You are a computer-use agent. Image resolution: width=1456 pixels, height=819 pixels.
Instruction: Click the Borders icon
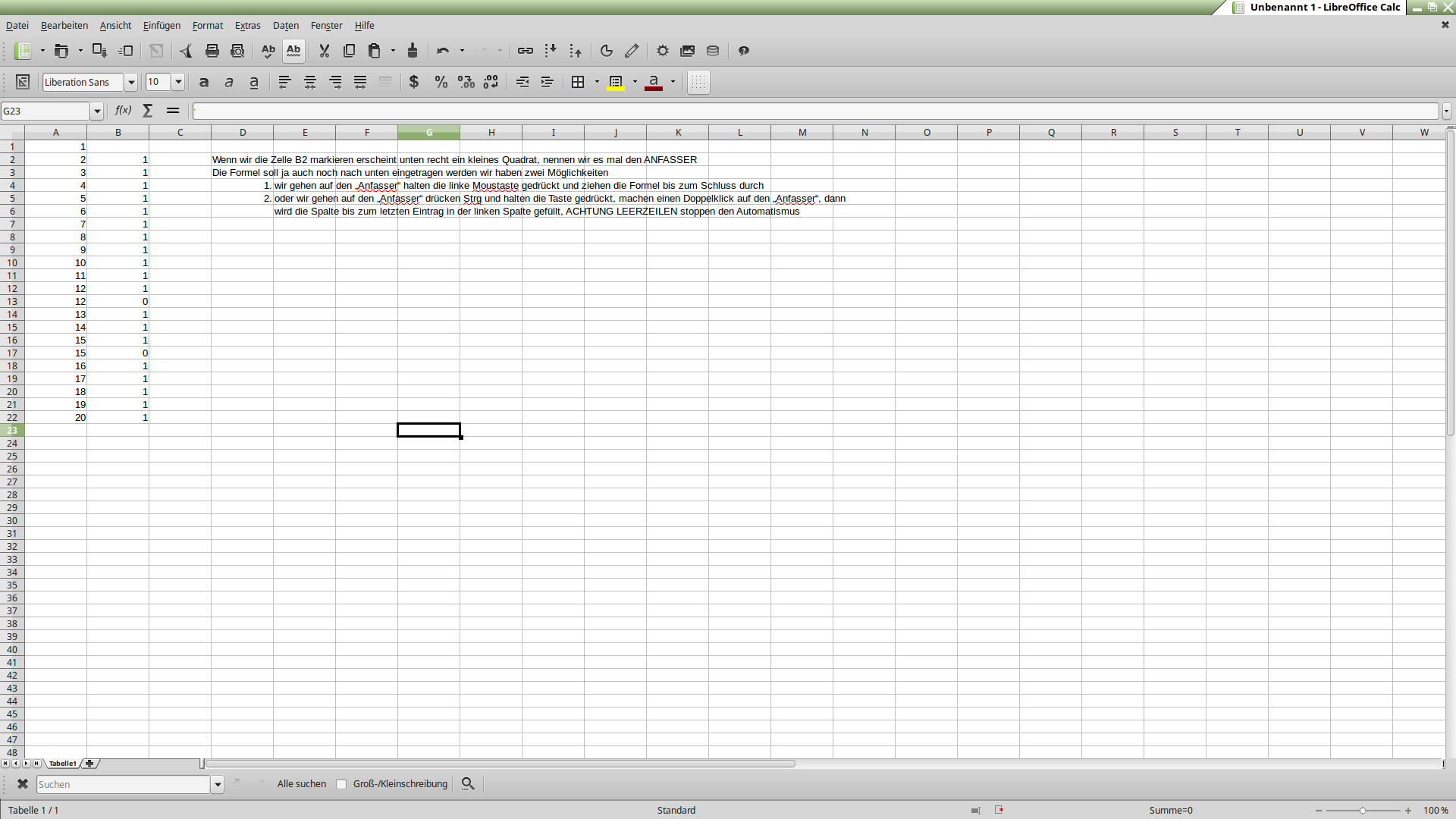point(578,82)
